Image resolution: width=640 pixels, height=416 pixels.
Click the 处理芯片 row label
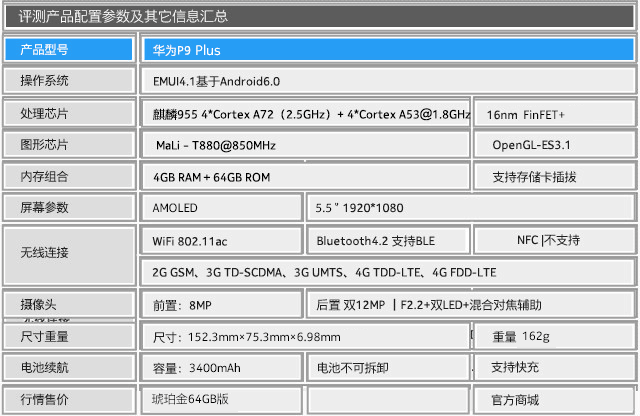(x=69, y=113)
